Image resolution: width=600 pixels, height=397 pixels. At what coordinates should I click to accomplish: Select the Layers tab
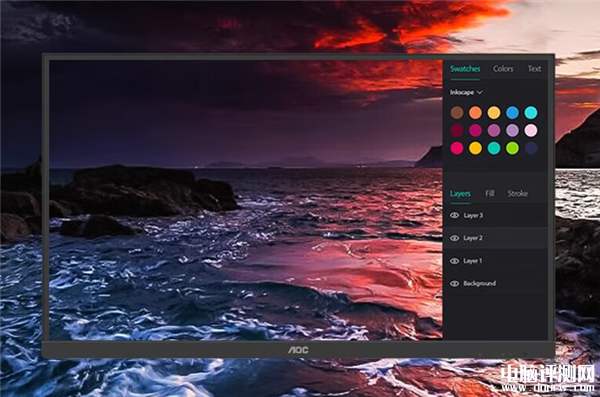(460, 194)
